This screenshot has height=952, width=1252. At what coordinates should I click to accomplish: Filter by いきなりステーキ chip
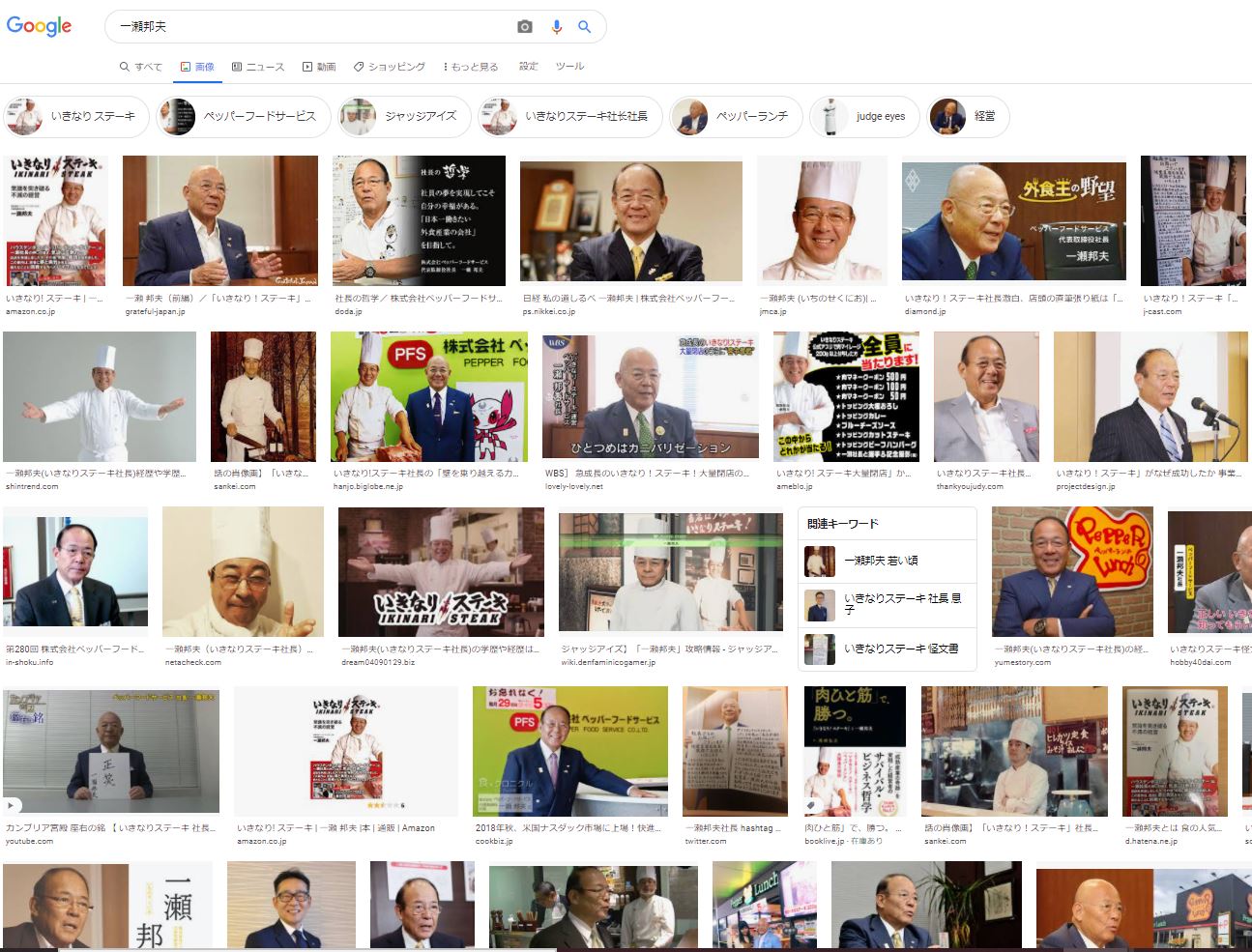point(75,116)
